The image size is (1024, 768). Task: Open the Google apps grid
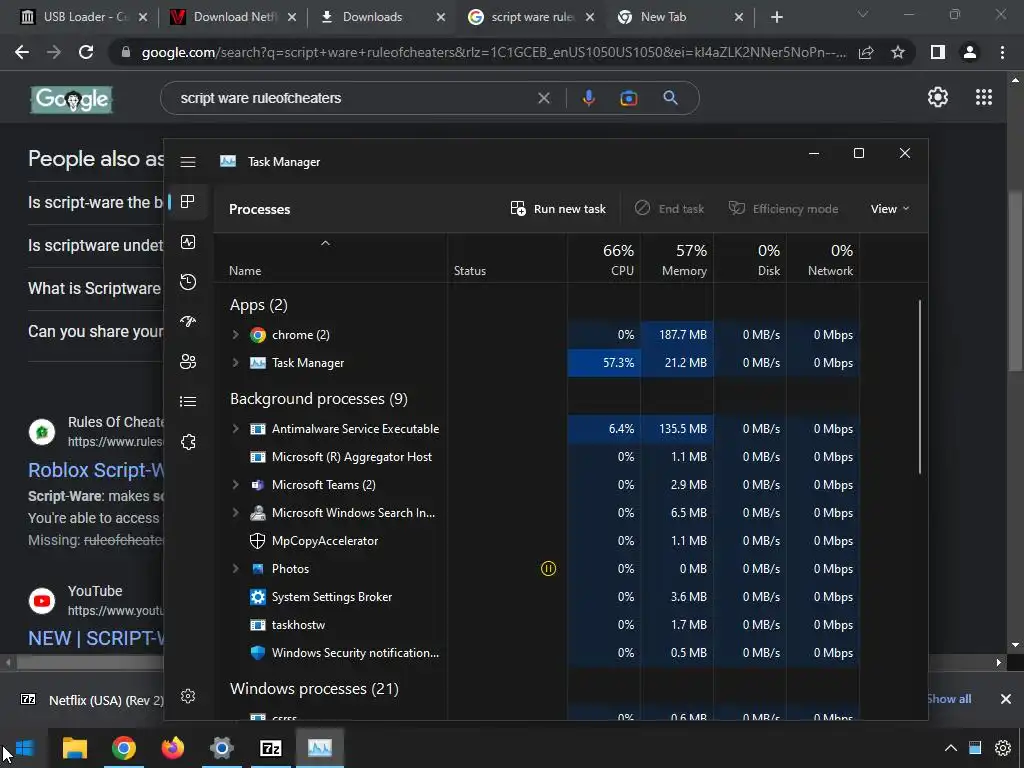point(984,97)
